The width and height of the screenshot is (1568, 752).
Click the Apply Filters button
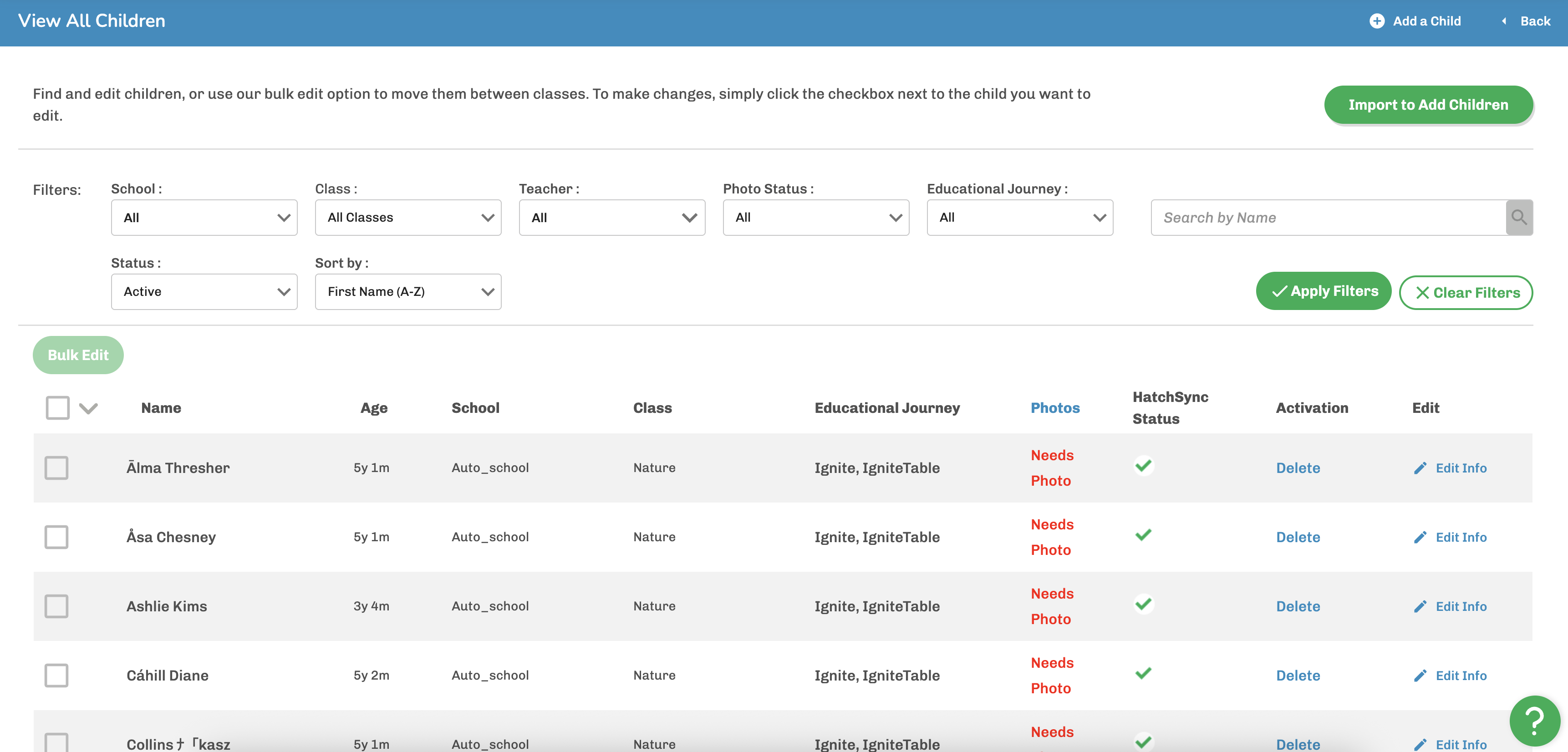tap(1324, 291)
